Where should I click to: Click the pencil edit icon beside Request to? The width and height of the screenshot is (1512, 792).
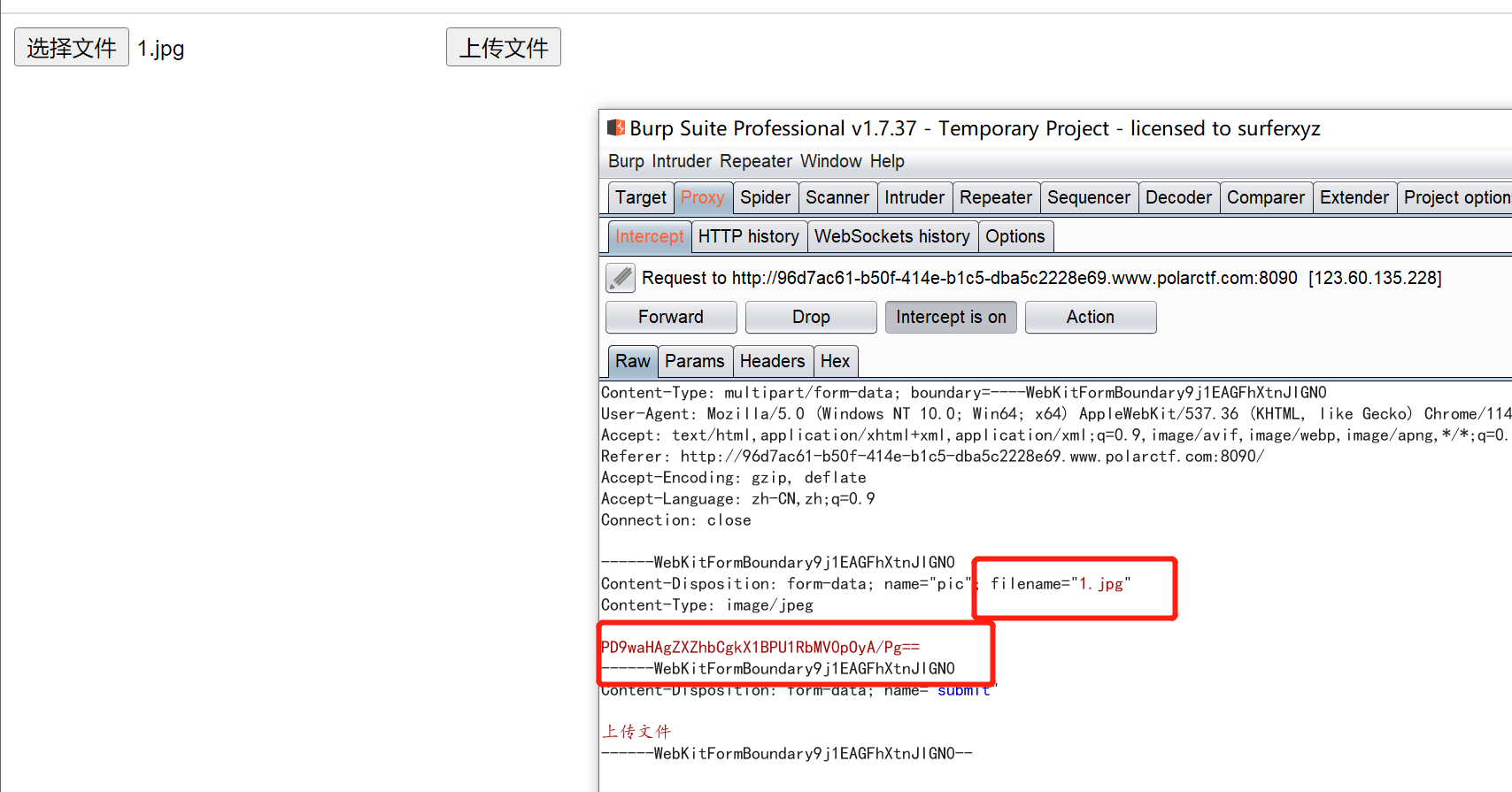point(621,278)
